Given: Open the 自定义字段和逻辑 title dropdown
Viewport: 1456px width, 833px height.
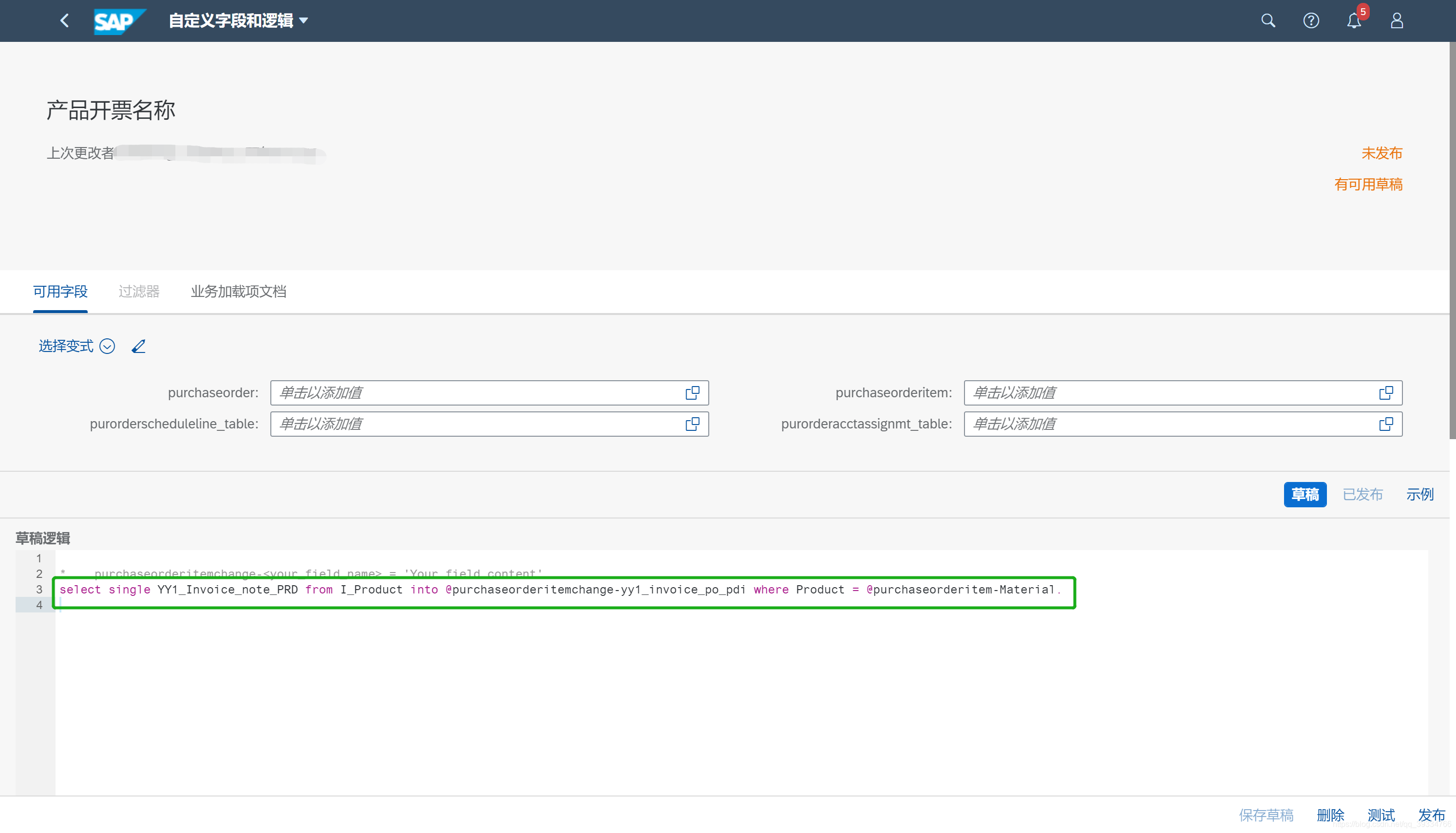Looking at the screenshot, I should point(239,21).
